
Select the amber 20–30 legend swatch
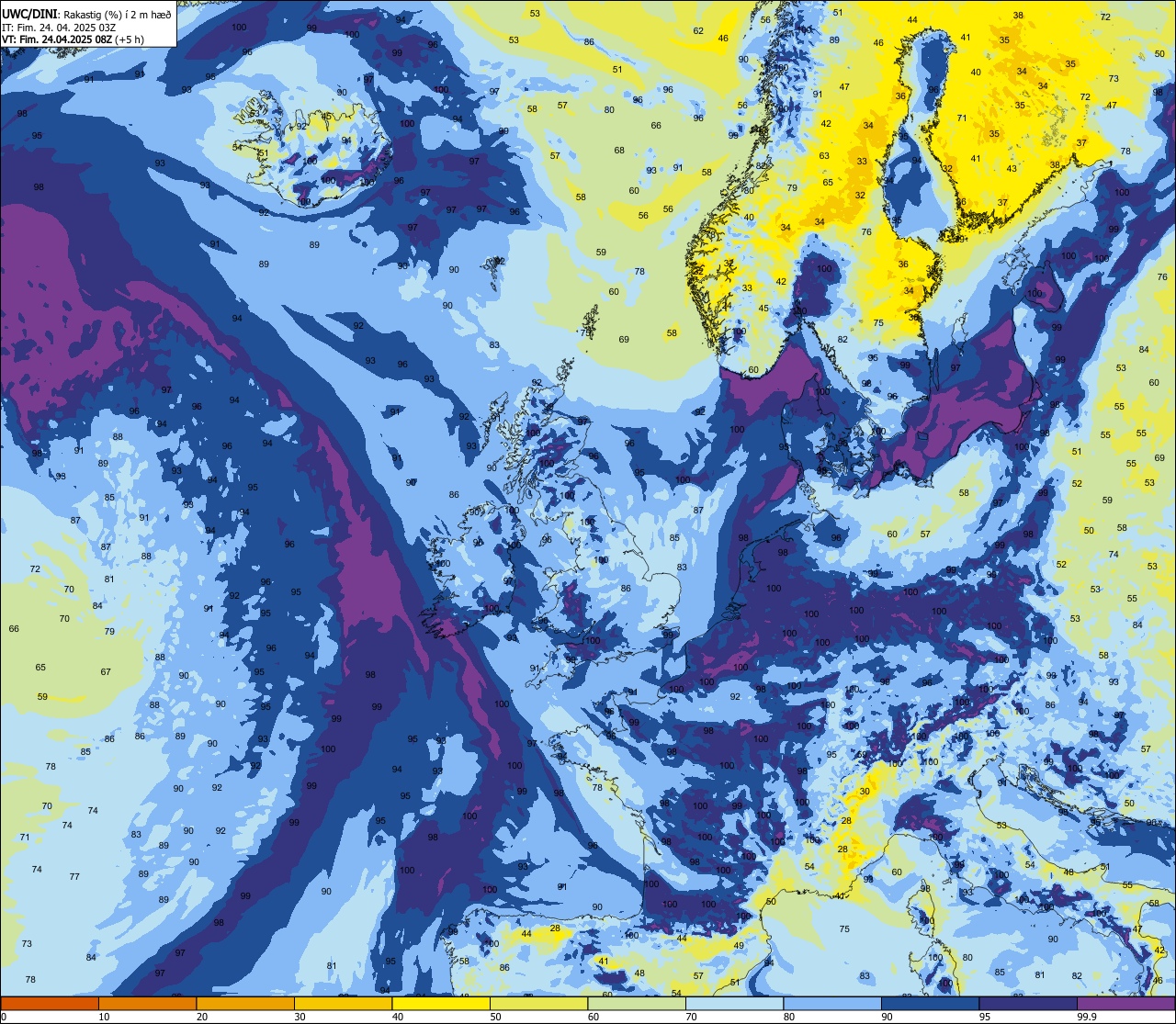pos(245,1004)
